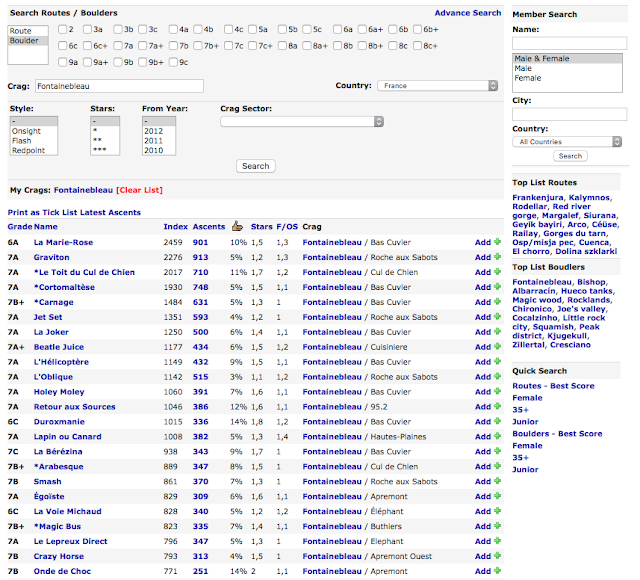Click green plus icon in Lapin ou Canard row

pyautogui.click(x=497, y=436)
